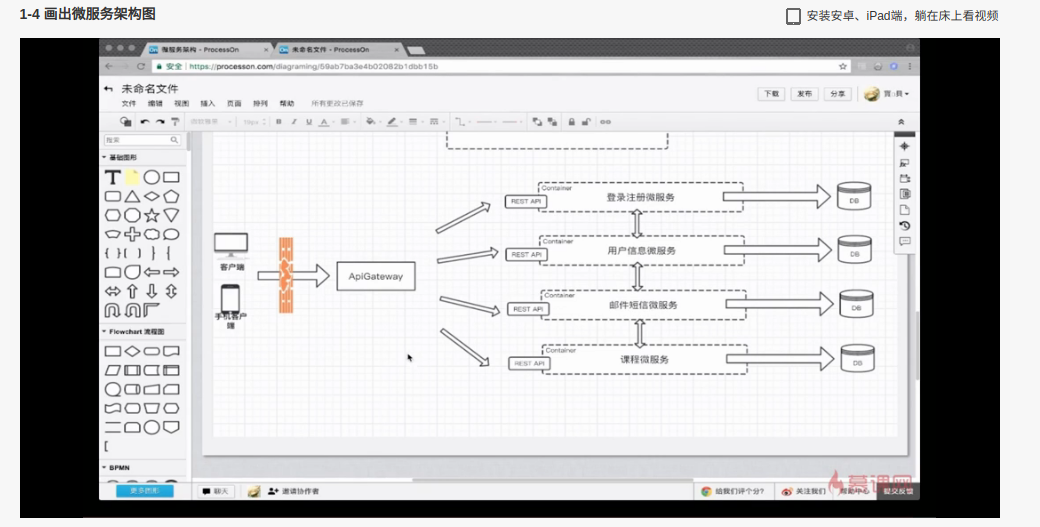This screenshot has height=527, width=1040.
Task: Click the search magnifier in shape search
Action: tap(174, 140)
